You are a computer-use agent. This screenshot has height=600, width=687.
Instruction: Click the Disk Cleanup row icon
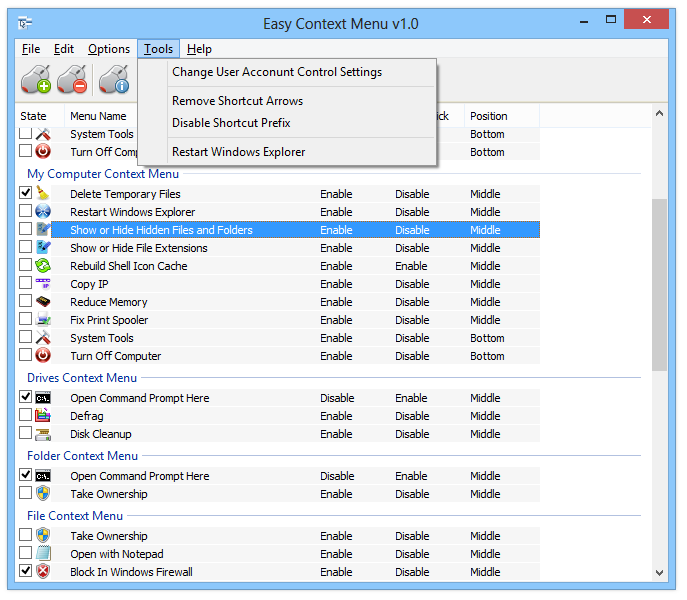click(x=43, y=433)
